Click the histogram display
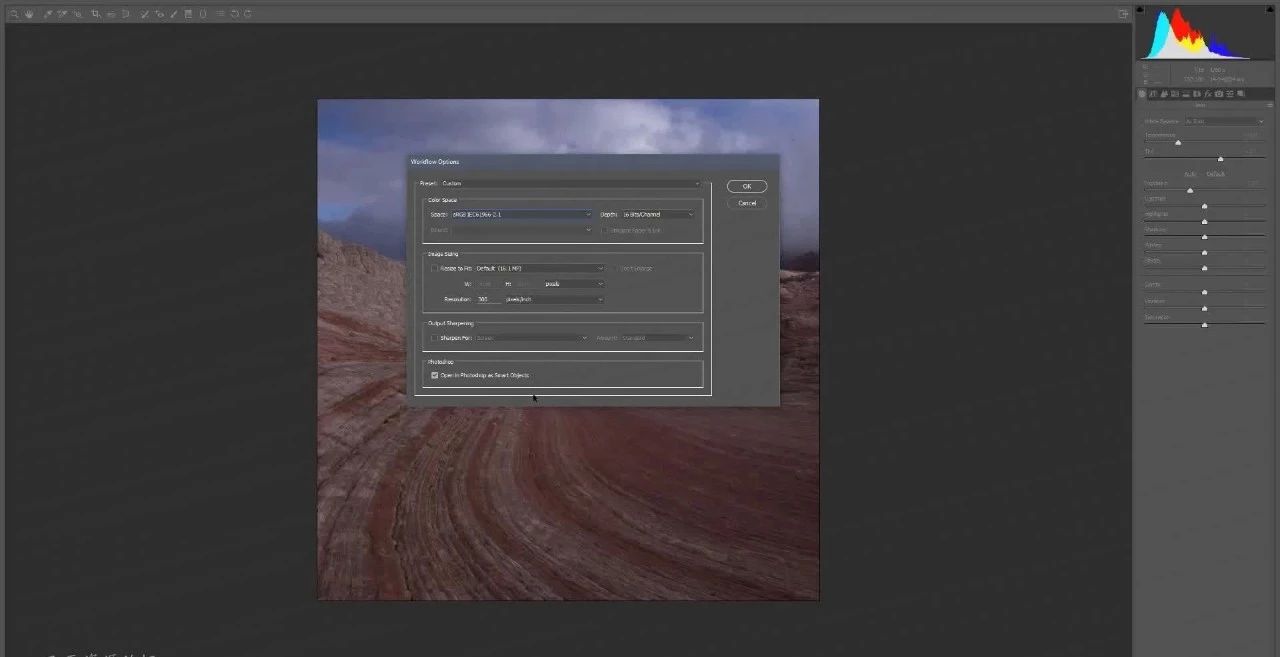 pyautogui.click(x=1205, y=33)
